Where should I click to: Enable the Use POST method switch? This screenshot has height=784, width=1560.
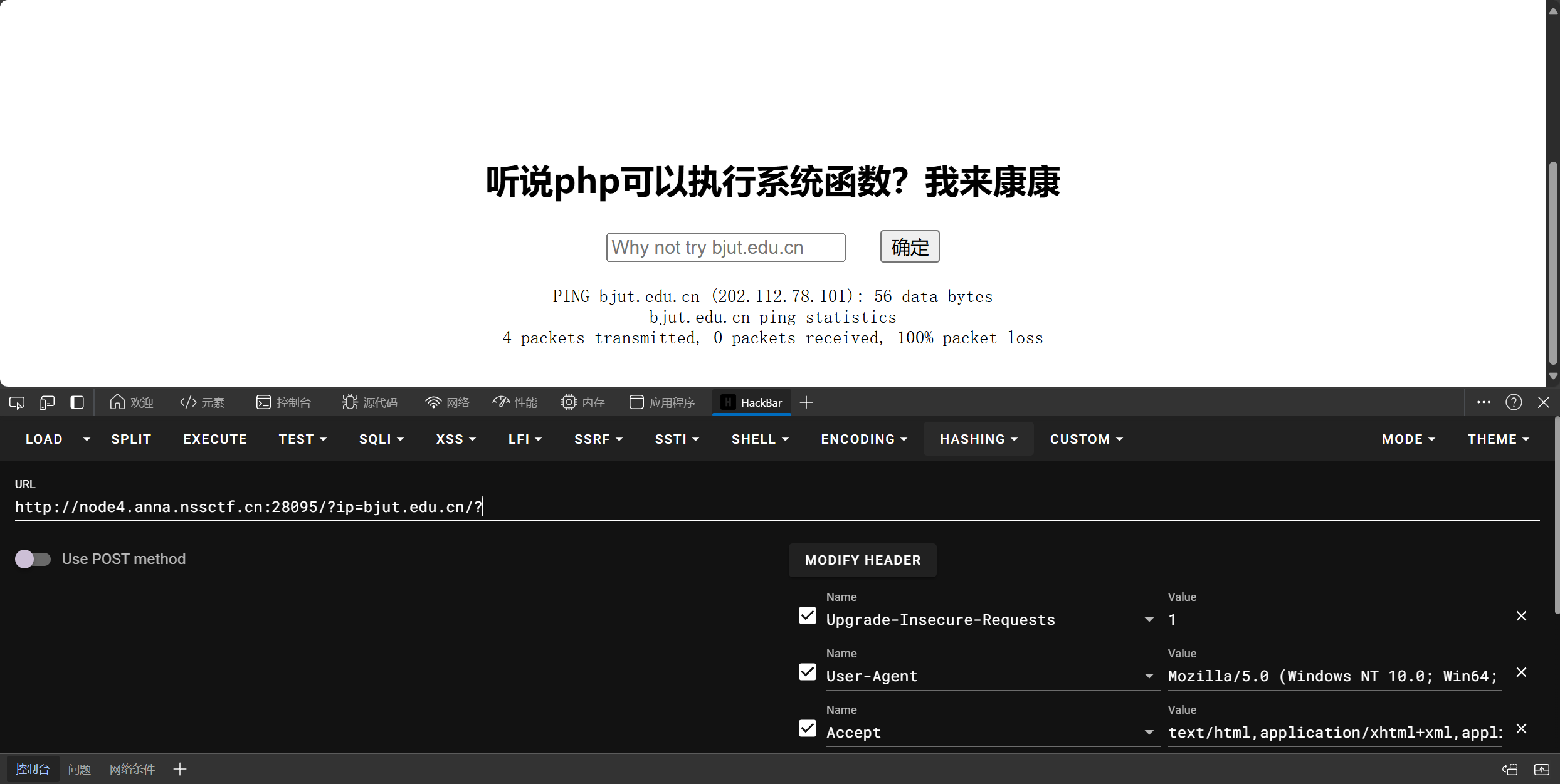tap(33, 559)
